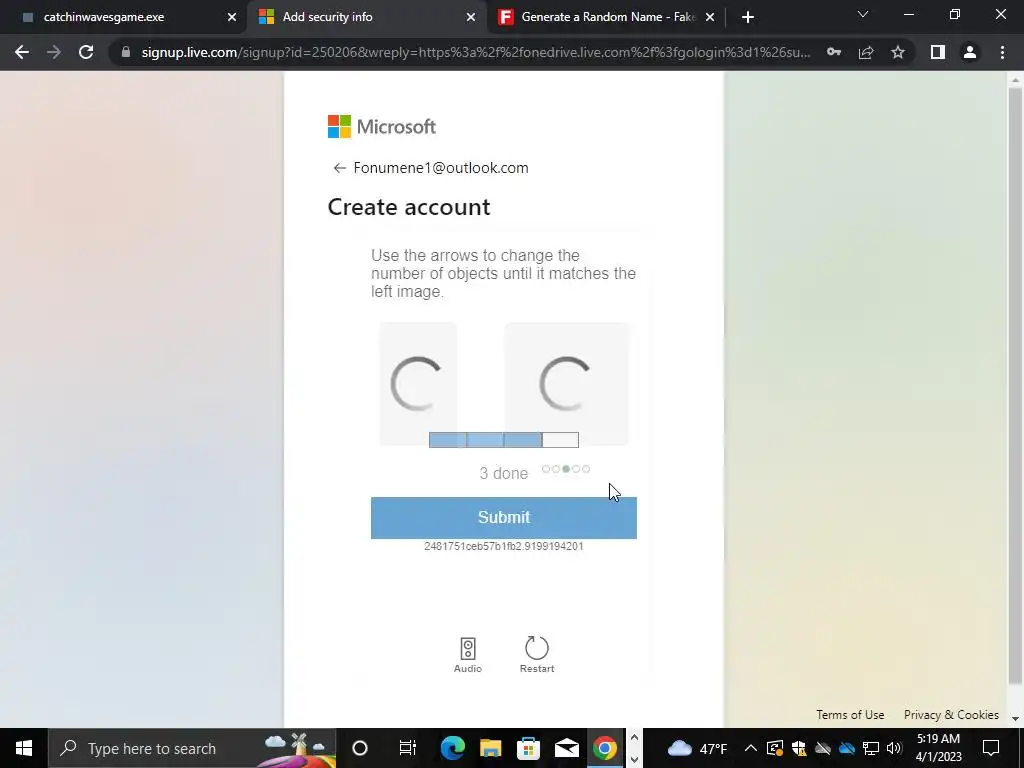This screenshot has width=1024, height=768.
Task: Click the puzzle progress bar
Action: coord(504,440)
